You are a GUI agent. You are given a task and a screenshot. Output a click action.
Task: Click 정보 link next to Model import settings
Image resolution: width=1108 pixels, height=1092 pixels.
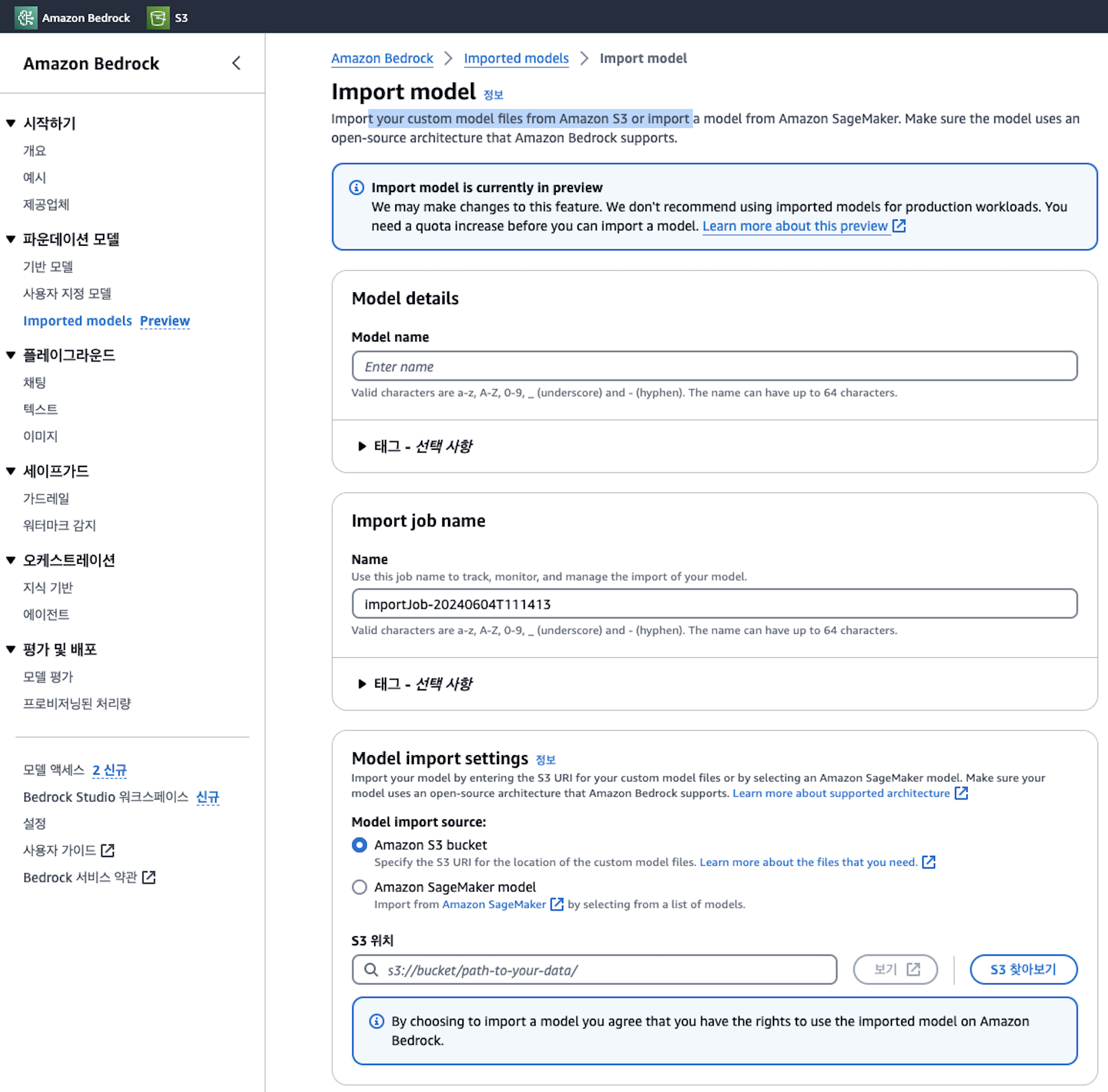pos(545,760)
